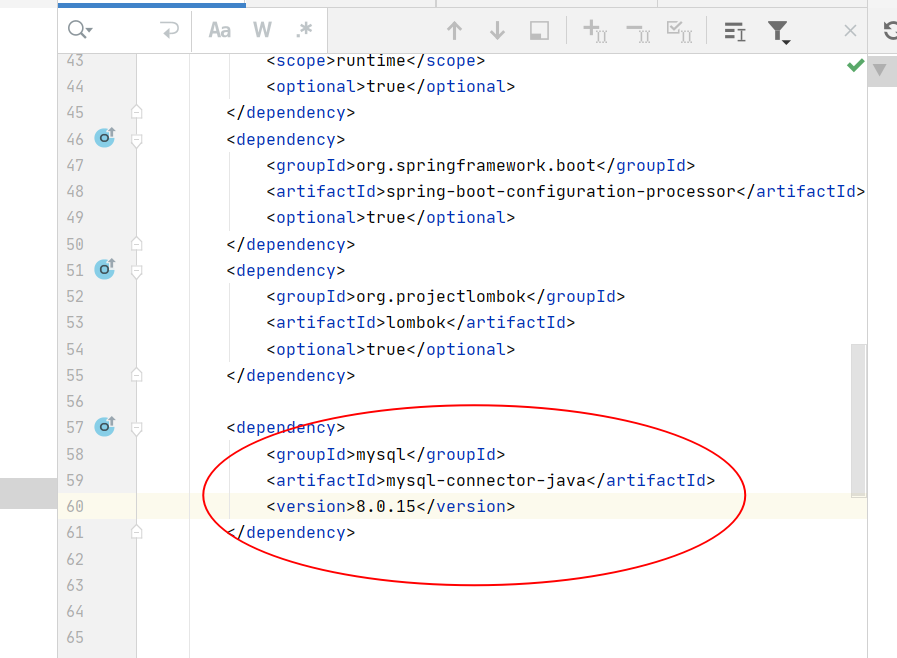This screenshot has width=897, height=658.
Task: Click fold end marker on line 50
Action: (x=136, y=244)
